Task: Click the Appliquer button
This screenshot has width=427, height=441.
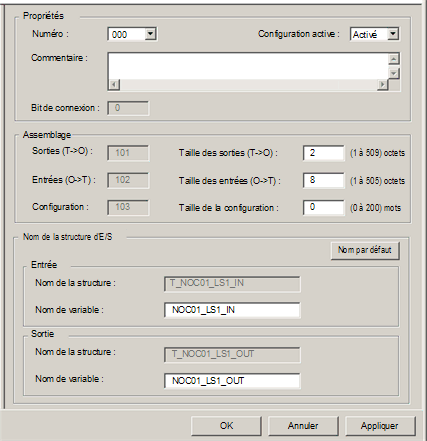Action: (x=380, y=426)
